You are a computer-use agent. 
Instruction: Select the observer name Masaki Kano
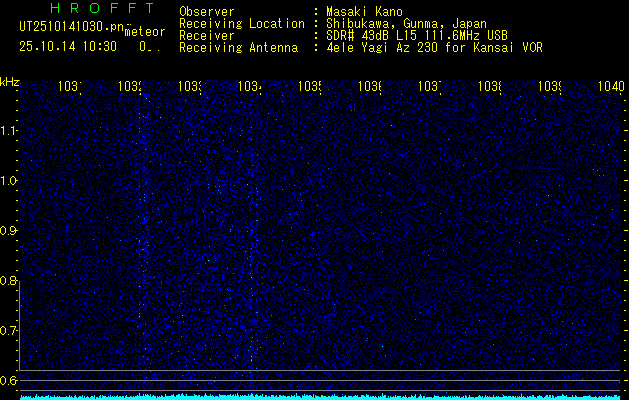click(x=364, y=12)
